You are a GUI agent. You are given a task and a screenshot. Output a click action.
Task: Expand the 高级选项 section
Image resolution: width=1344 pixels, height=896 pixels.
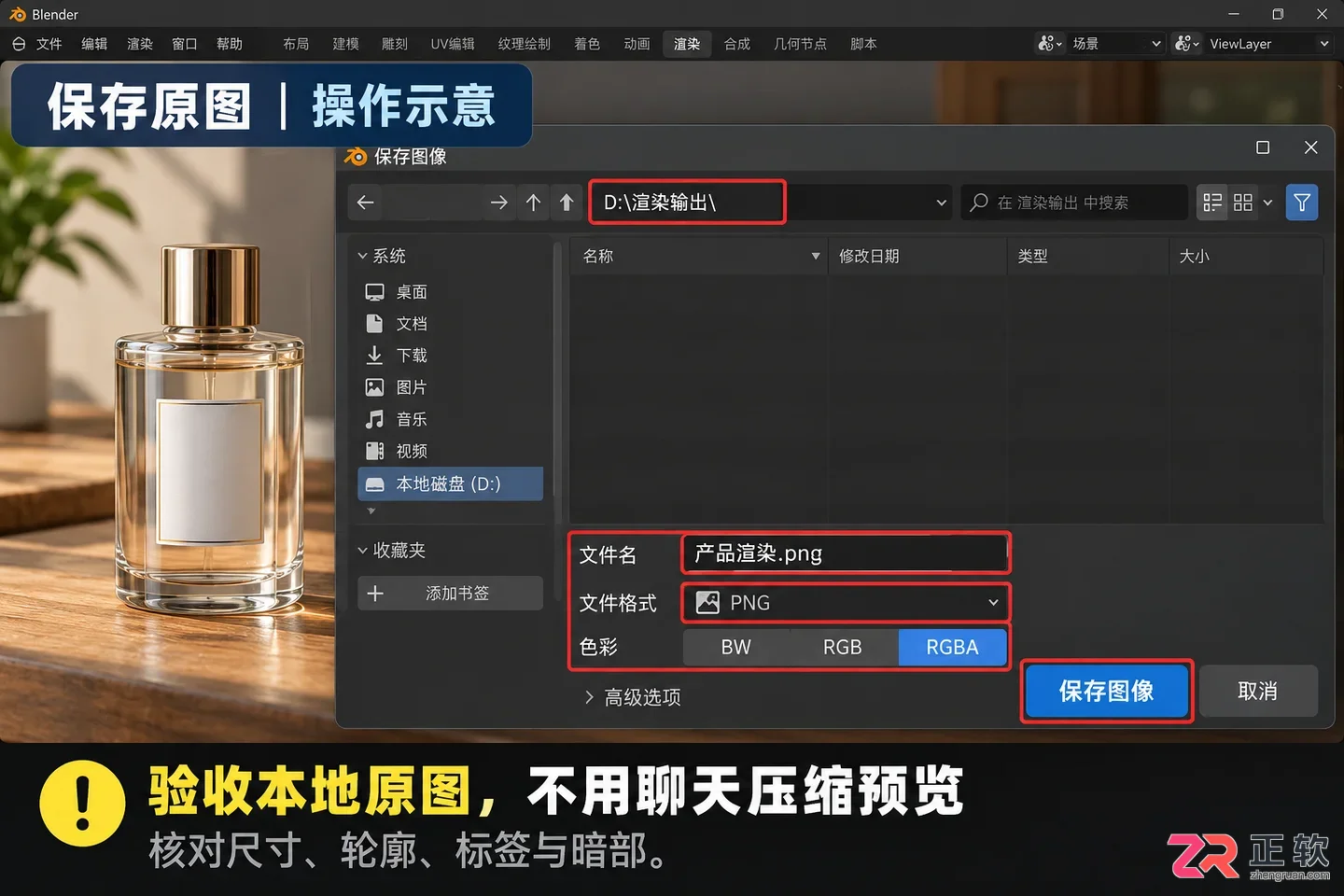(x=632, y=697)
